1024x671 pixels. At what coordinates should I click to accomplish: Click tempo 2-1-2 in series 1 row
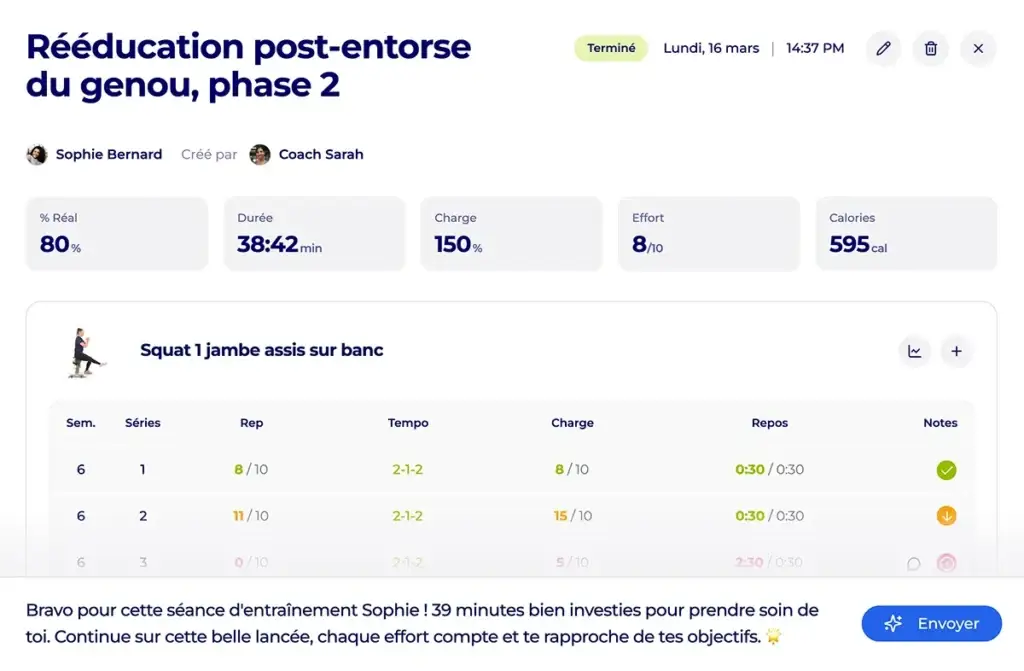click(x=408, y=470)
